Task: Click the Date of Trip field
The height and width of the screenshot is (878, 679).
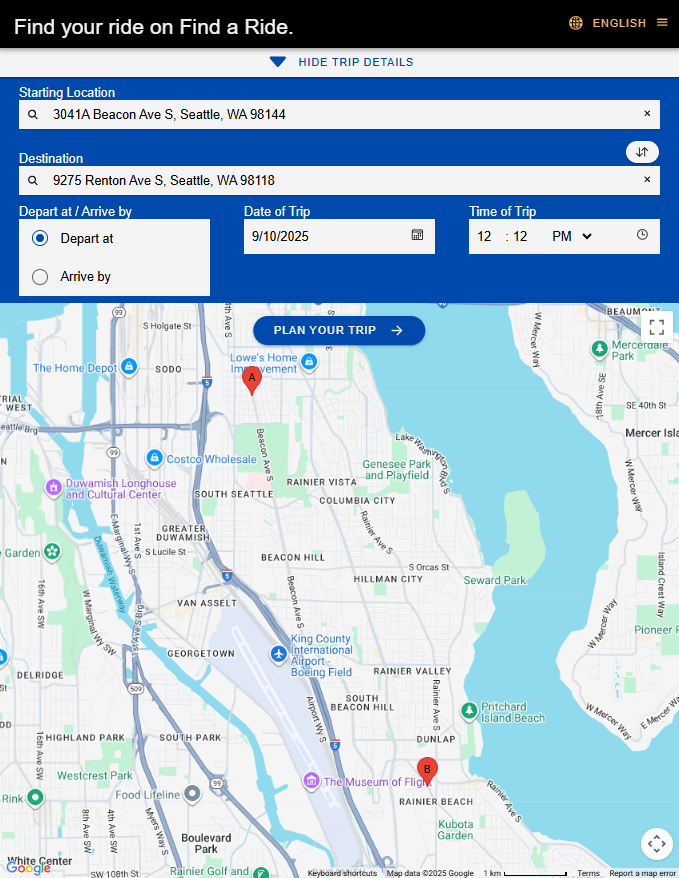Action: tap(339, 236)
